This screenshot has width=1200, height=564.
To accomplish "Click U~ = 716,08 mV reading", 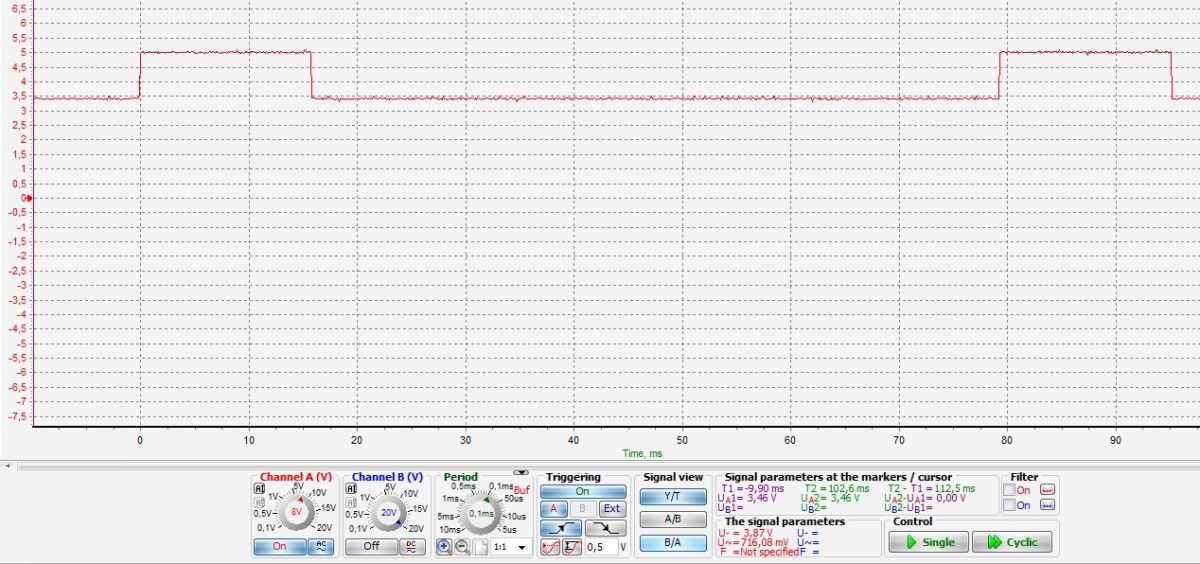I will coord(753,542).
